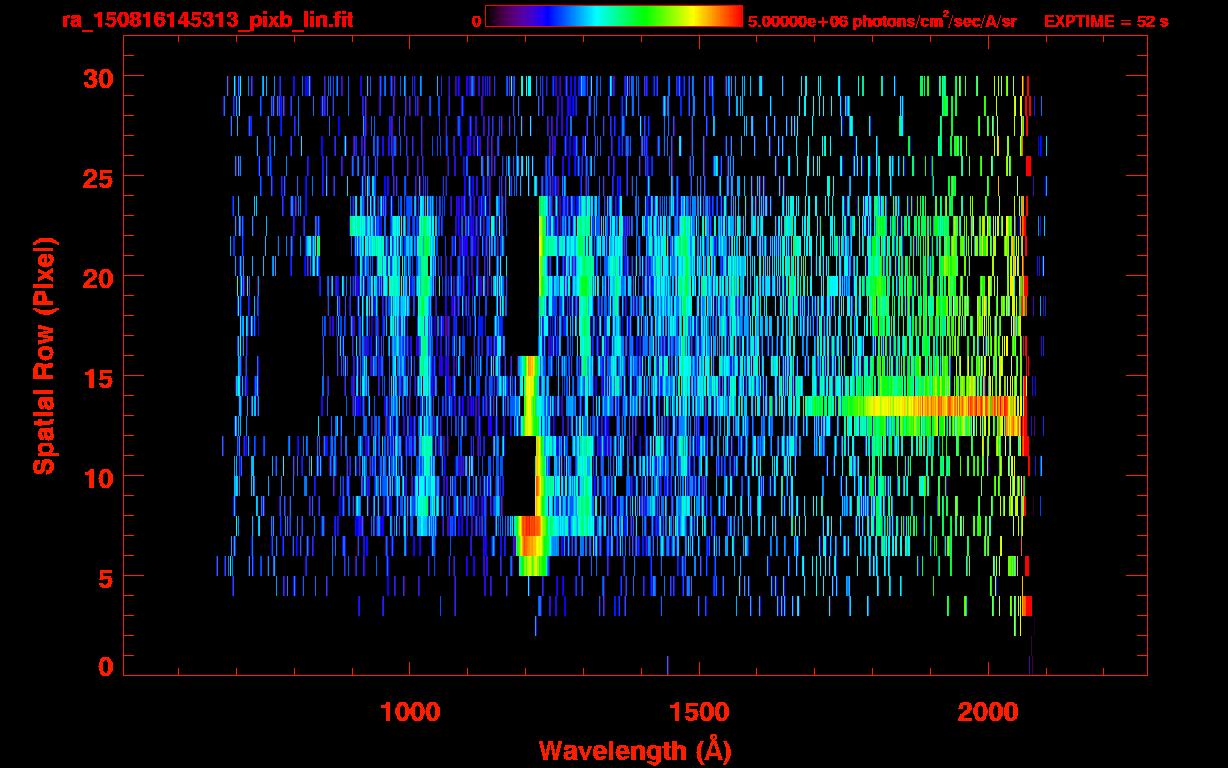Click the 1000 wavelength tick label

(x=410, y=712)
